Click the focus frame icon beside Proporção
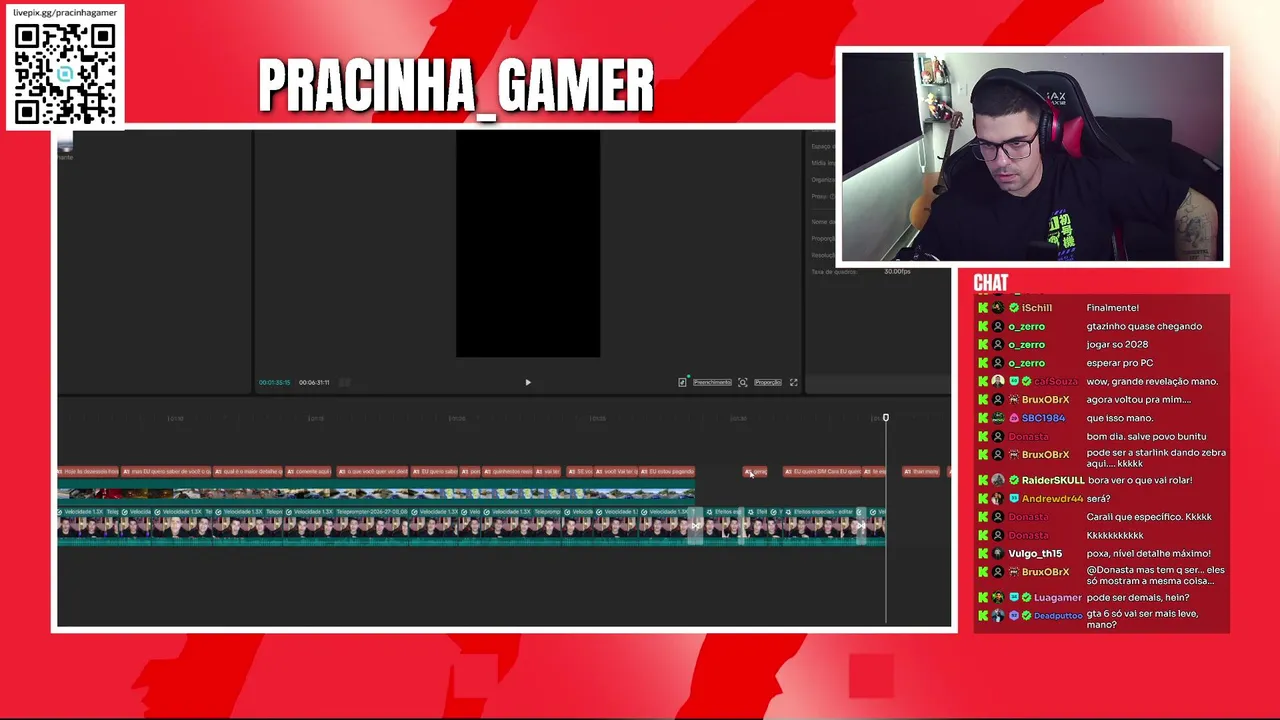Viewport: 1280px width, 720px height. 743,382
